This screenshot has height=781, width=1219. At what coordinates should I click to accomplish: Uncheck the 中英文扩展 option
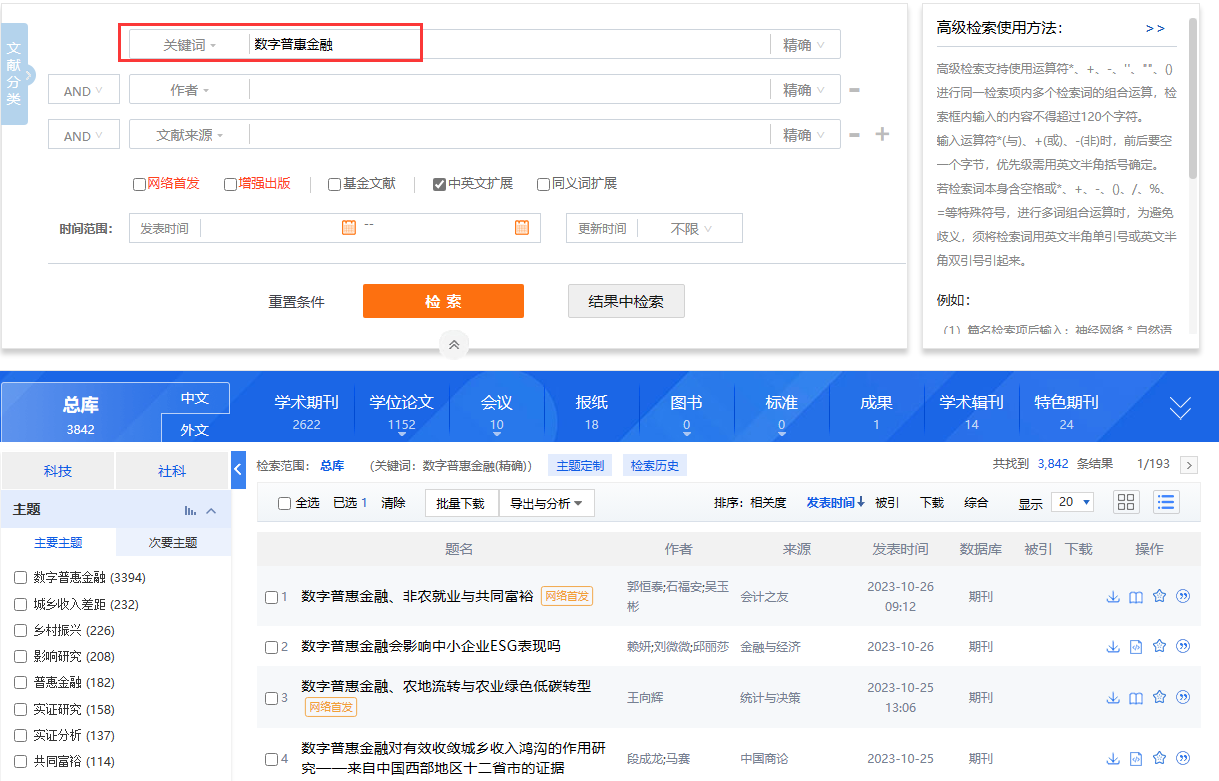pos(439,184)
